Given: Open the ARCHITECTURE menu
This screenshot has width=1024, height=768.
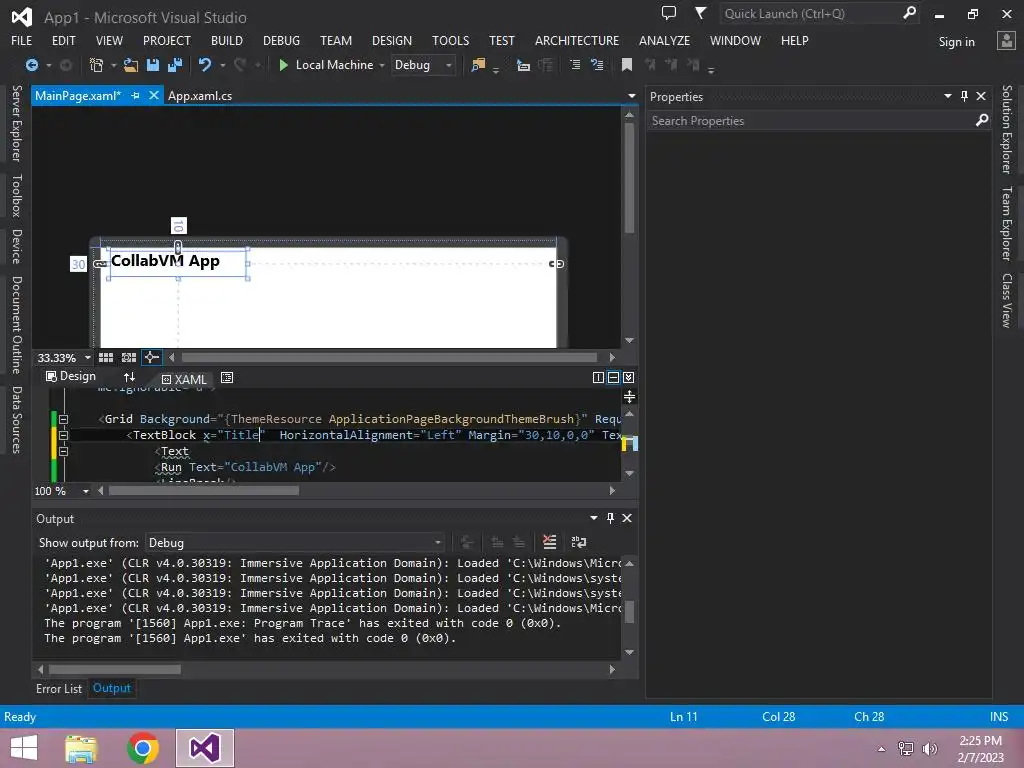Looking at the screenshot, I should pyautogui.click(x=577, y=40).
